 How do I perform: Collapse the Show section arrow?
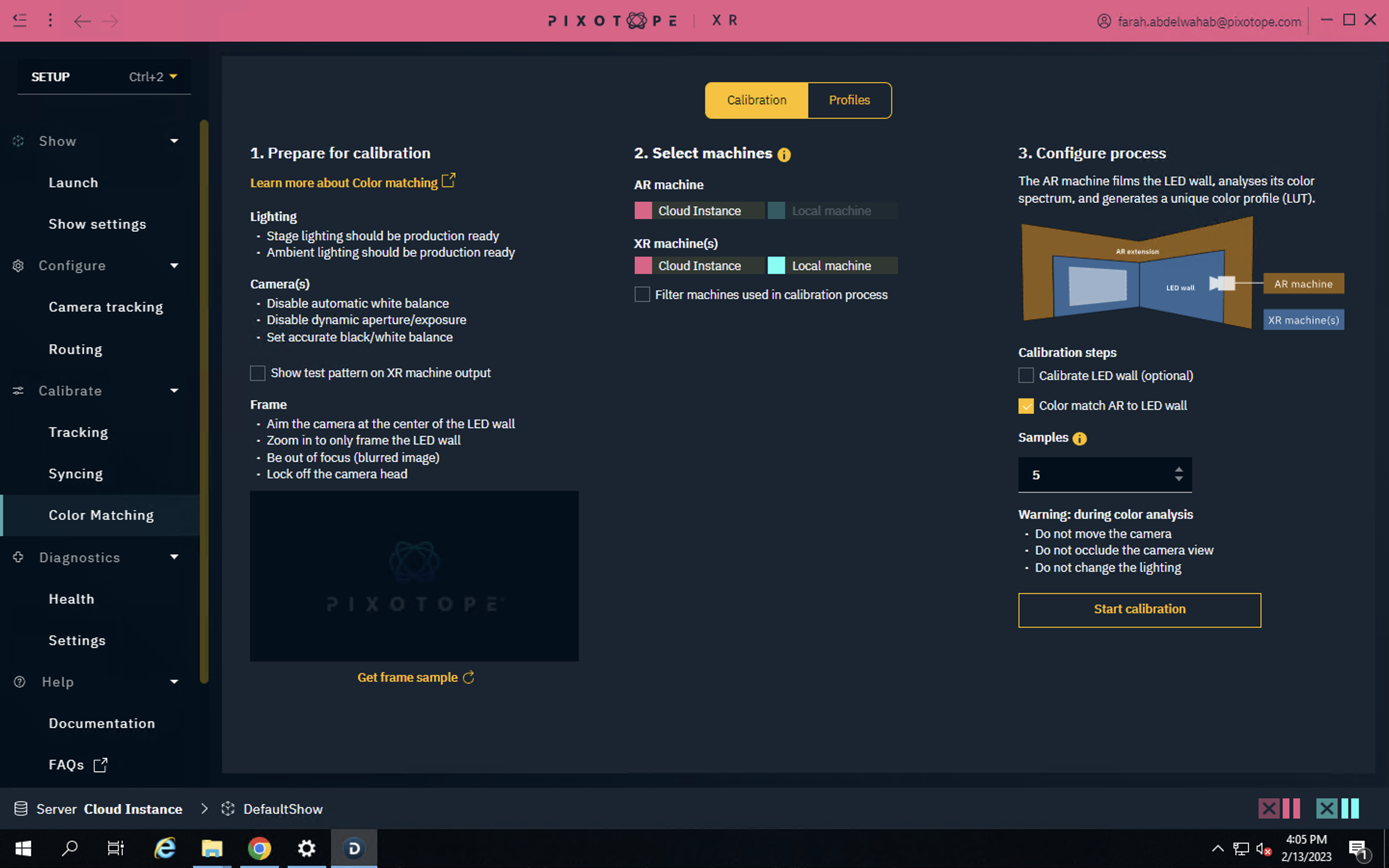pos(174,141)
